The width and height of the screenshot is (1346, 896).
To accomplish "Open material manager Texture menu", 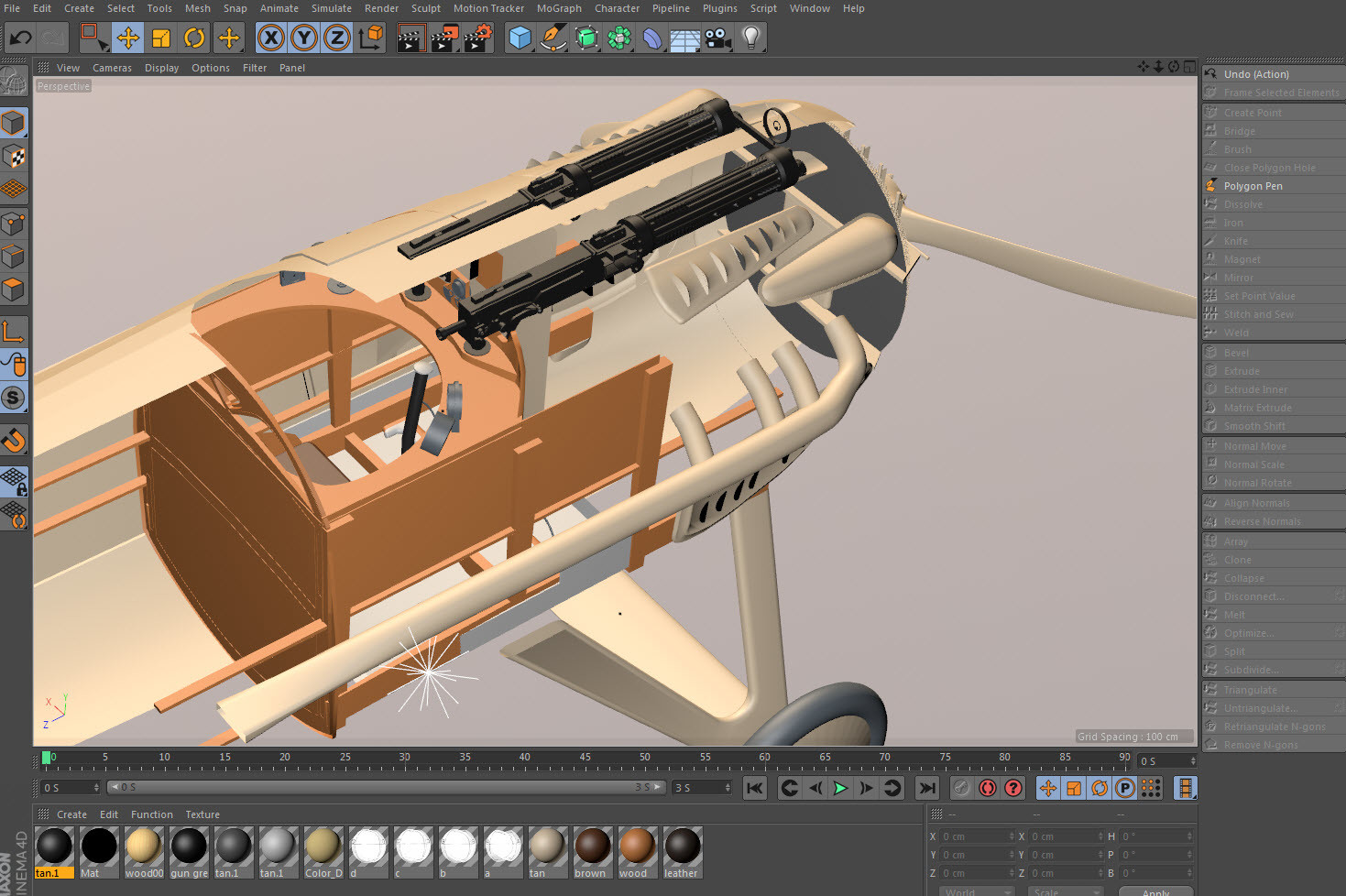I will point(202,814).
